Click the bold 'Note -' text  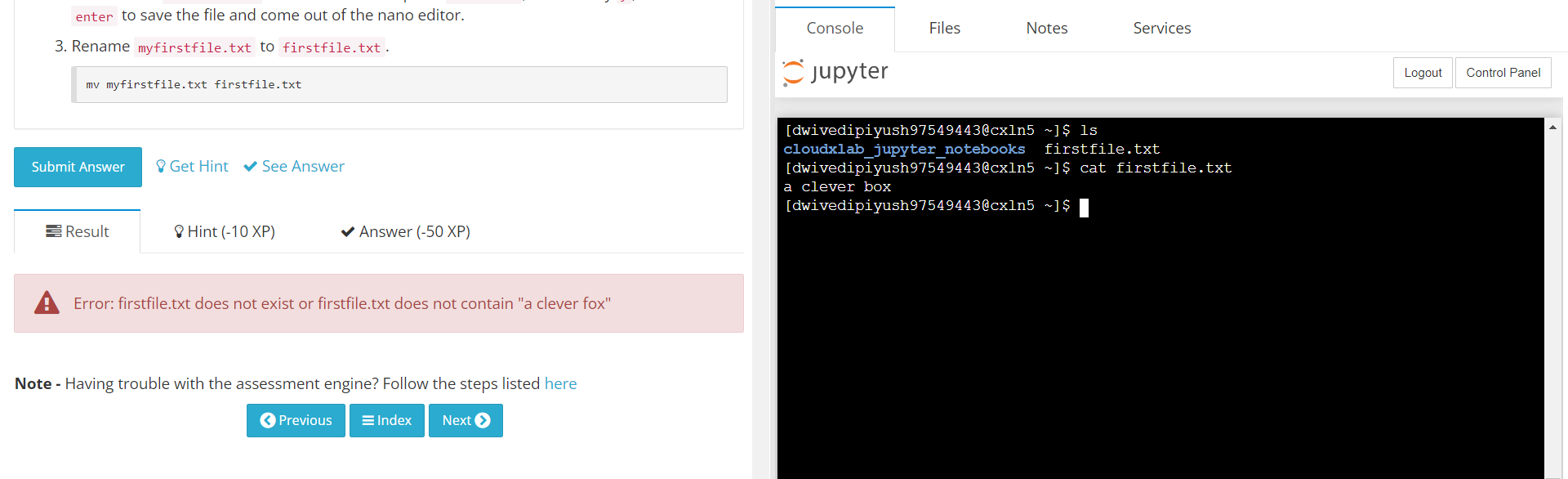coord(38,383)
